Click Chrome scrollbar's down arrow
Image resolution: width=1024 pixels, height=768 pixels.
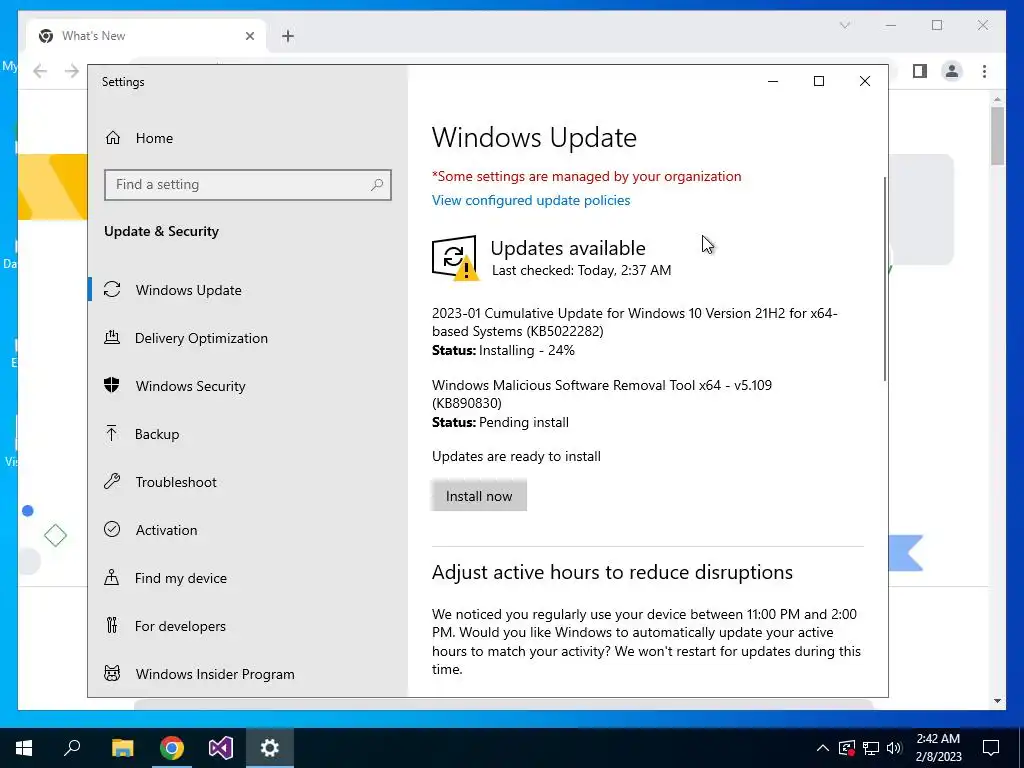[x=997, y=701]
